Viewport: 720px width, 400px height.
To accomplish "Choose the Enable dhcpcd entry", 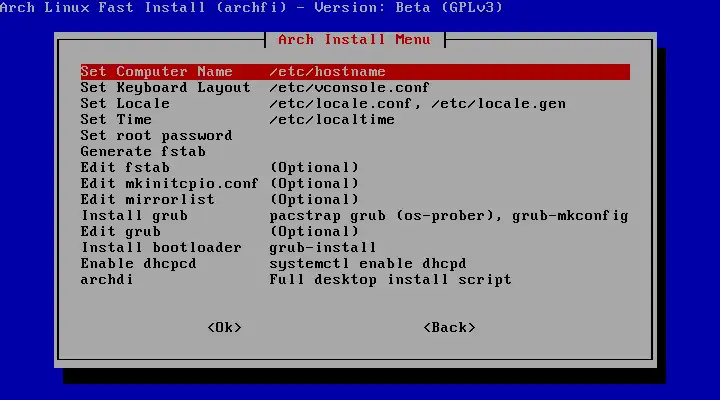I will click(x=355, y=264).
